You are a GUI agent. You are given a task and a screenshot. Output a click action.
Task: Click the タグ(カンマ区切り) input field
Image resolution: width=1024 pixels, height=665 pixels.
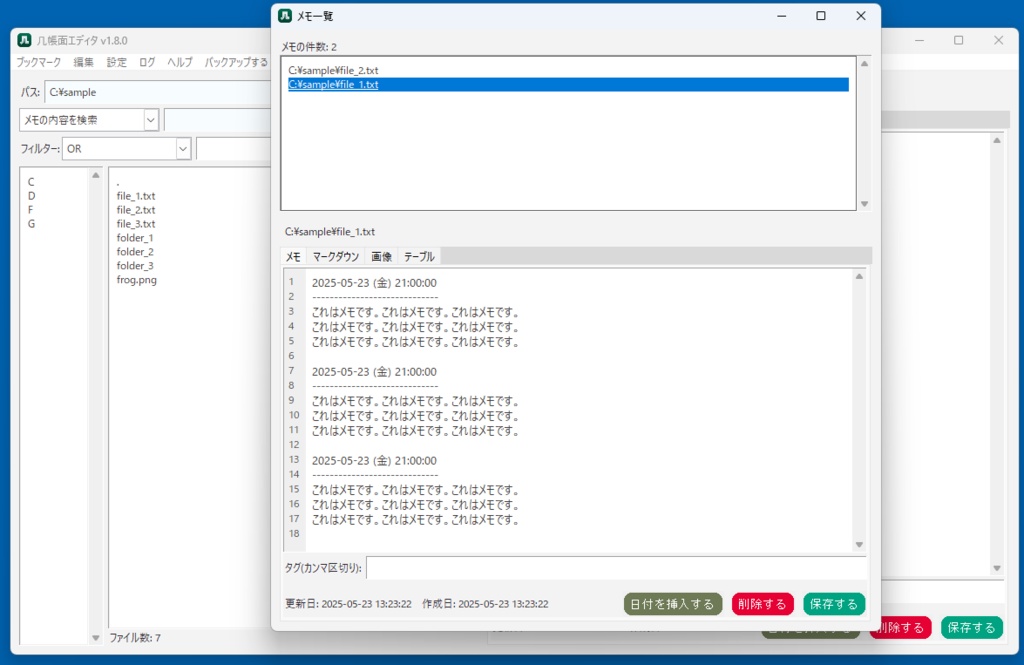click(x=616, y=568)
